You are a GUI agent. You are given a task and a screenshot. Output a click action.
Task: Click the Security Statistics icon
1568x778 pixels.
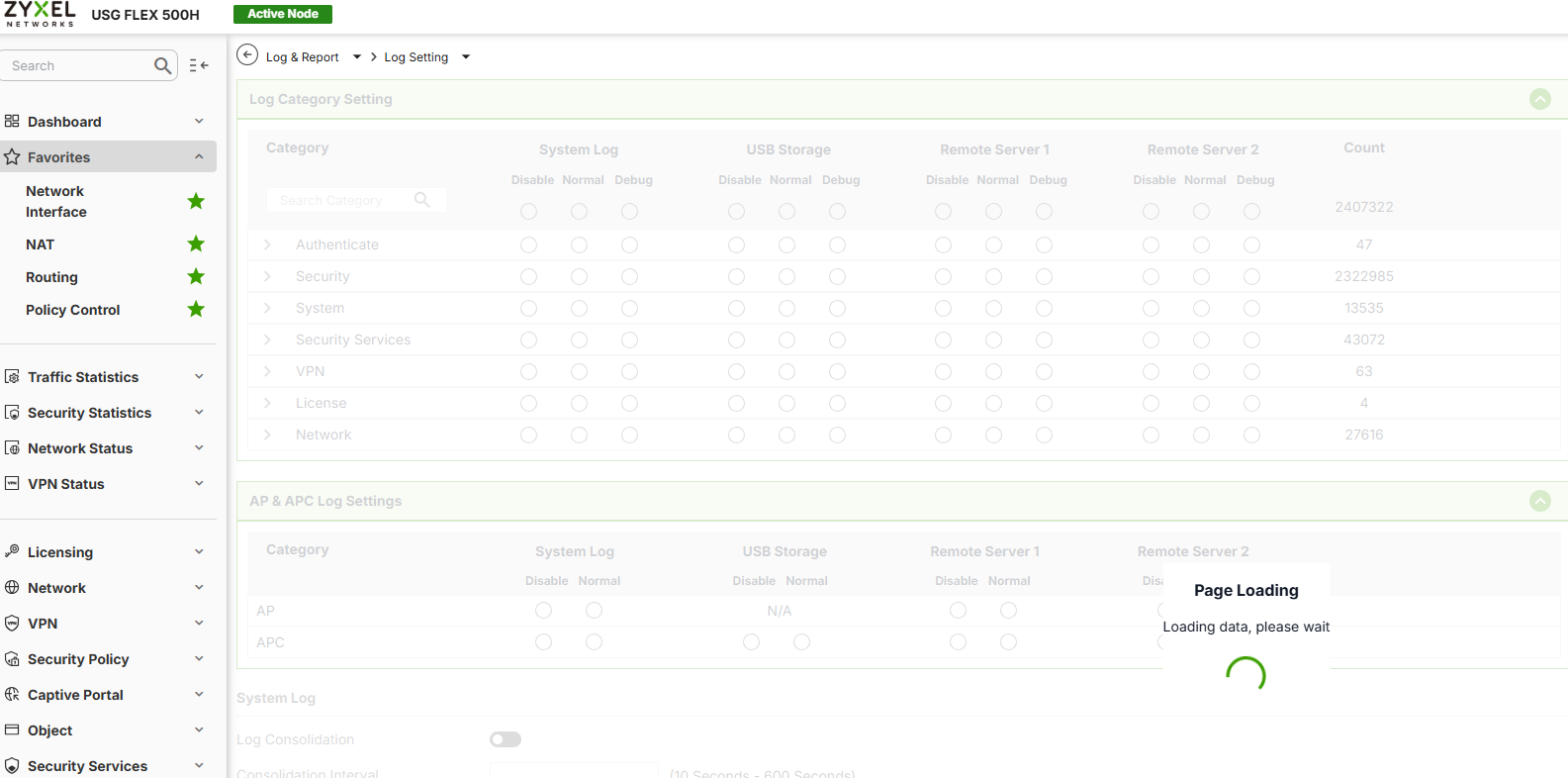coord(12,412)
